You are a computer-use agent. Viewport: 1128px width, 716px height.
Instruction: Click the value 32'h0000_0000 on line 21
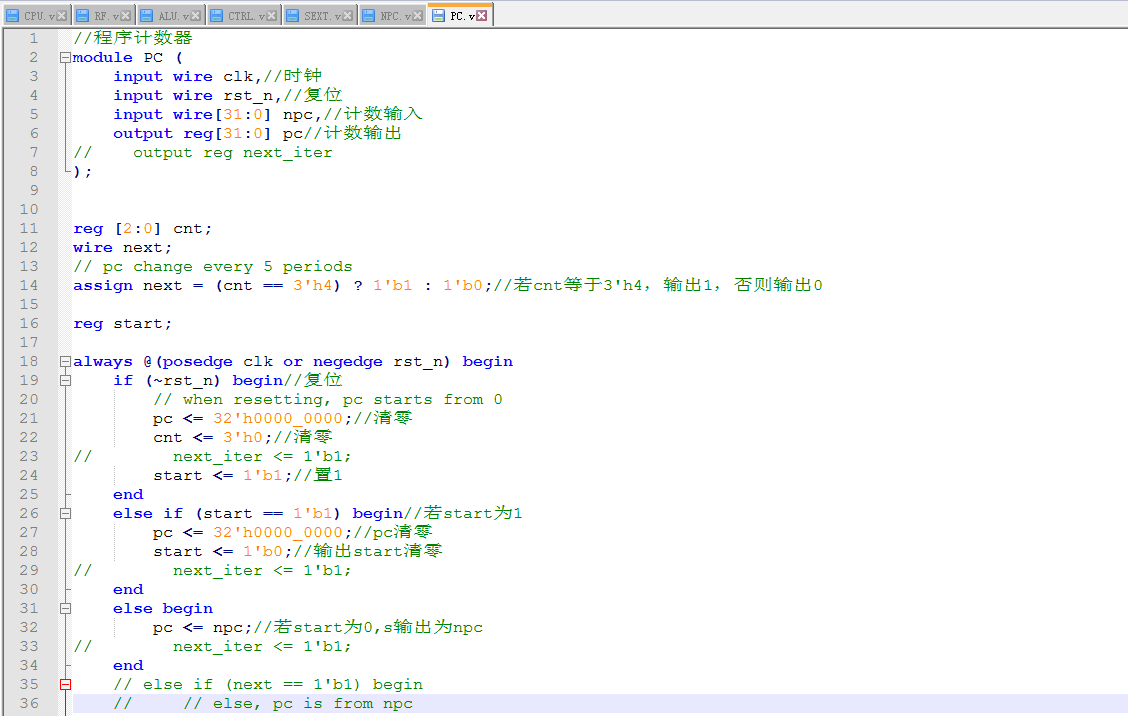click(278, 419)
